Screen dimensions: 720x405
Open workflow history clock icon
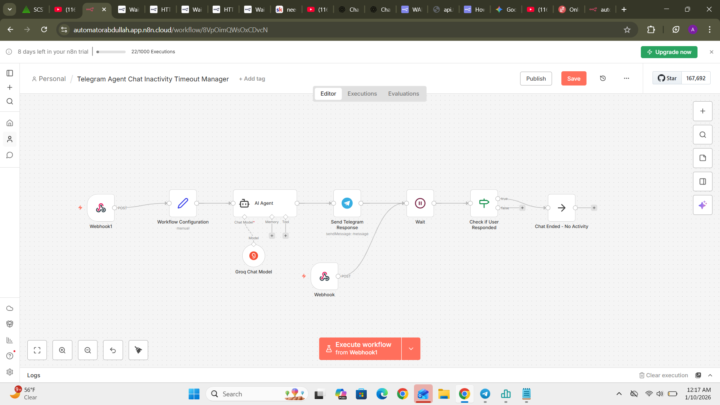coord(603,79)
